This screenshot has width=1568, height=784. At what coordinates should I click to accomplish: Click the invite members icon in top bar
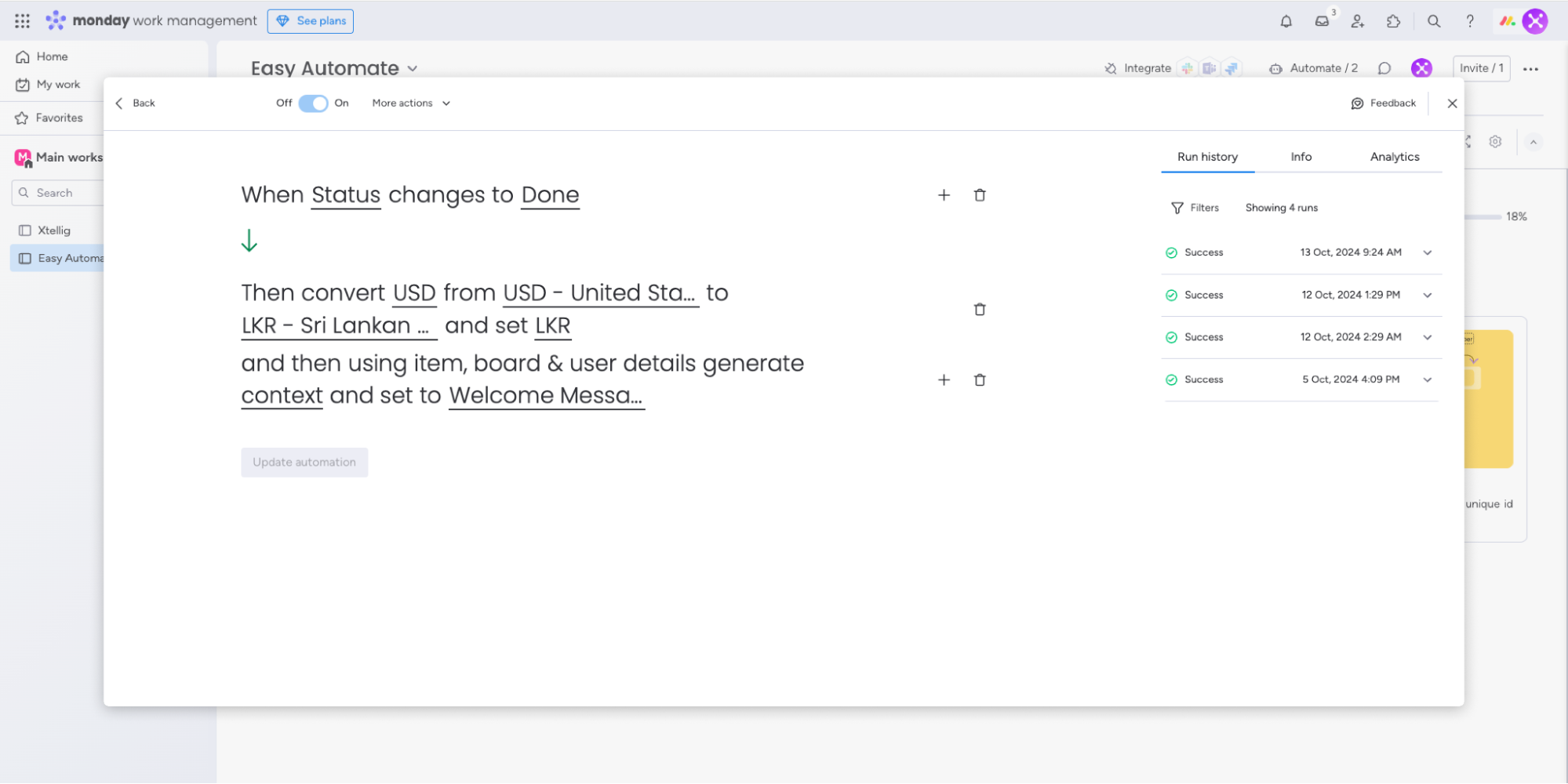click(x=1358, y=21)
